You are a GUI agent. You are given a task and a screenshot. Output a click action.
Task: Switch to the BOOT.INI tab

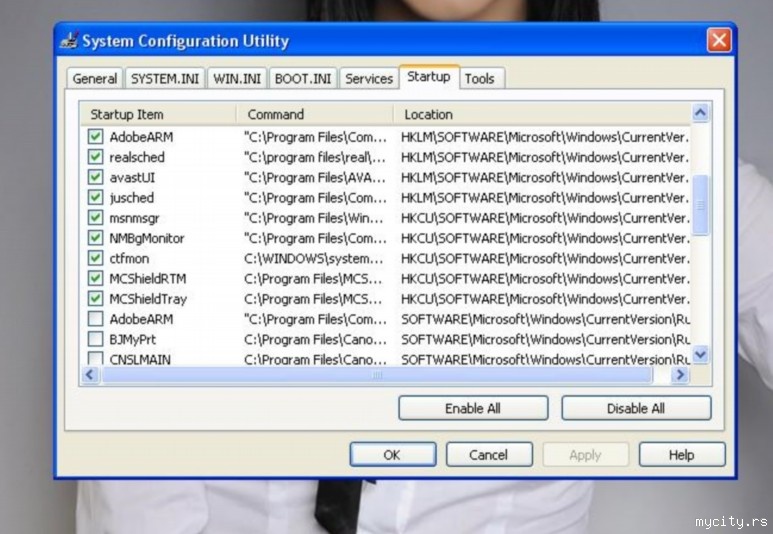[303, 78]
